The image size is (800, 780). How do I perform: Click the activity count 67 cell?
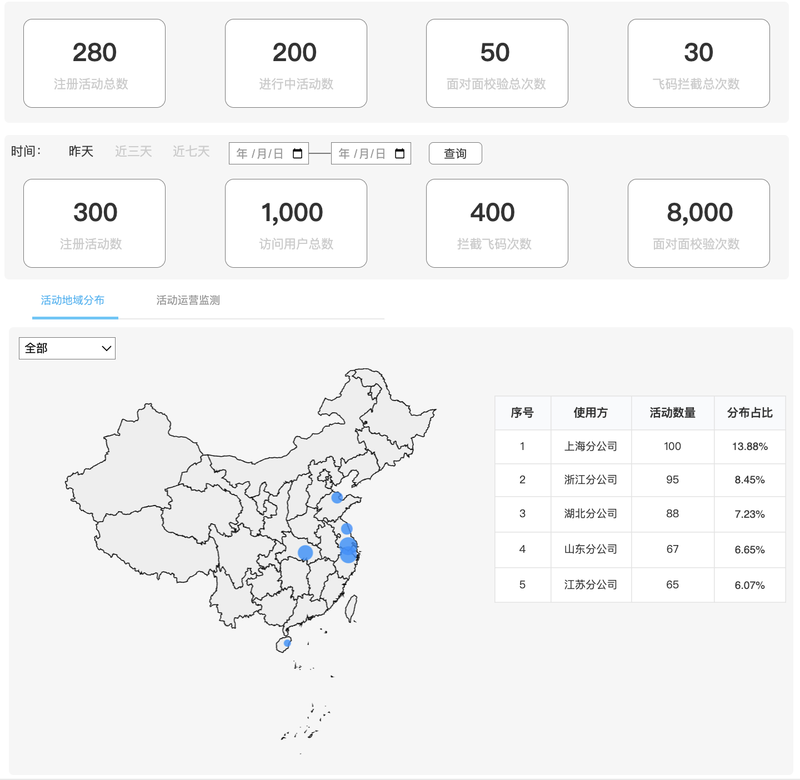point(672,549)
